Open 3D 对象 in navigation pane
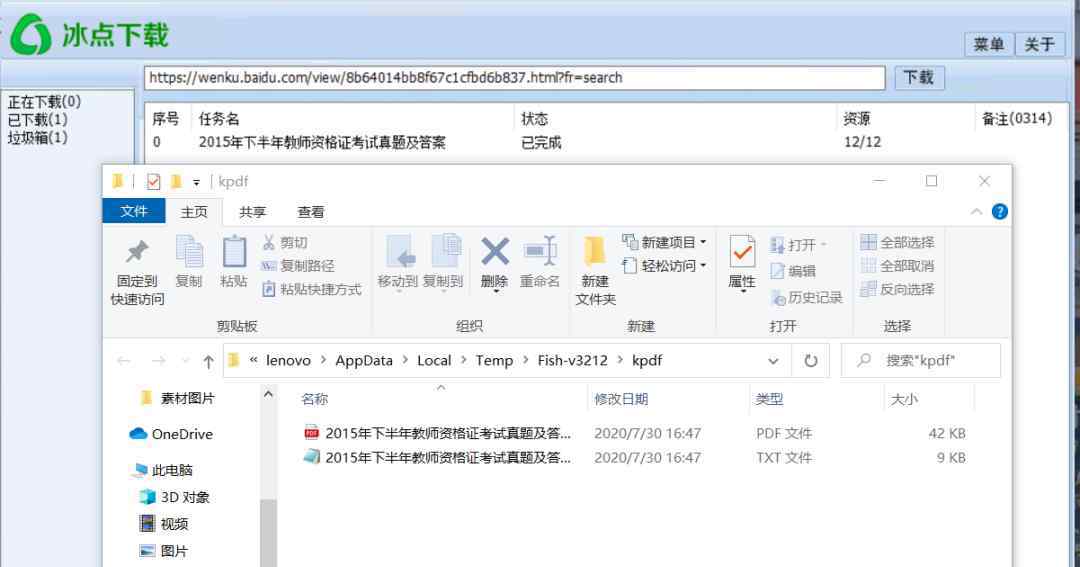This screenshot has width=1080, height=567. pos(175,497)
